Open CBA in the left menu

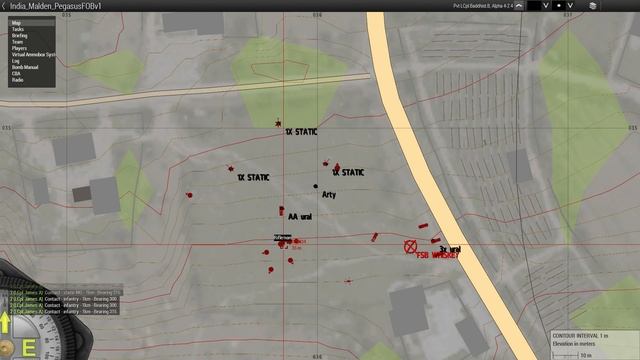(x=31, y=73)
